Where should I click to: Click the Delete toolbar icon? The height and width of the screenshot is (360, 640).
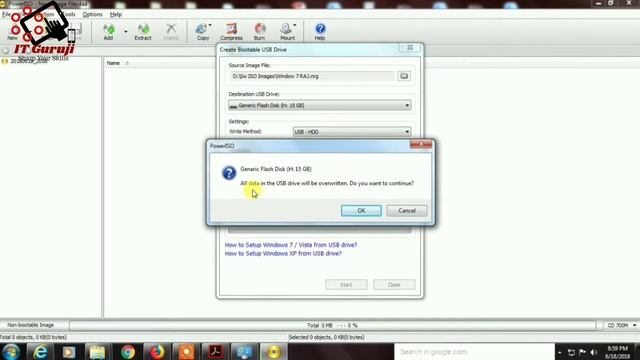pos(171,32)
